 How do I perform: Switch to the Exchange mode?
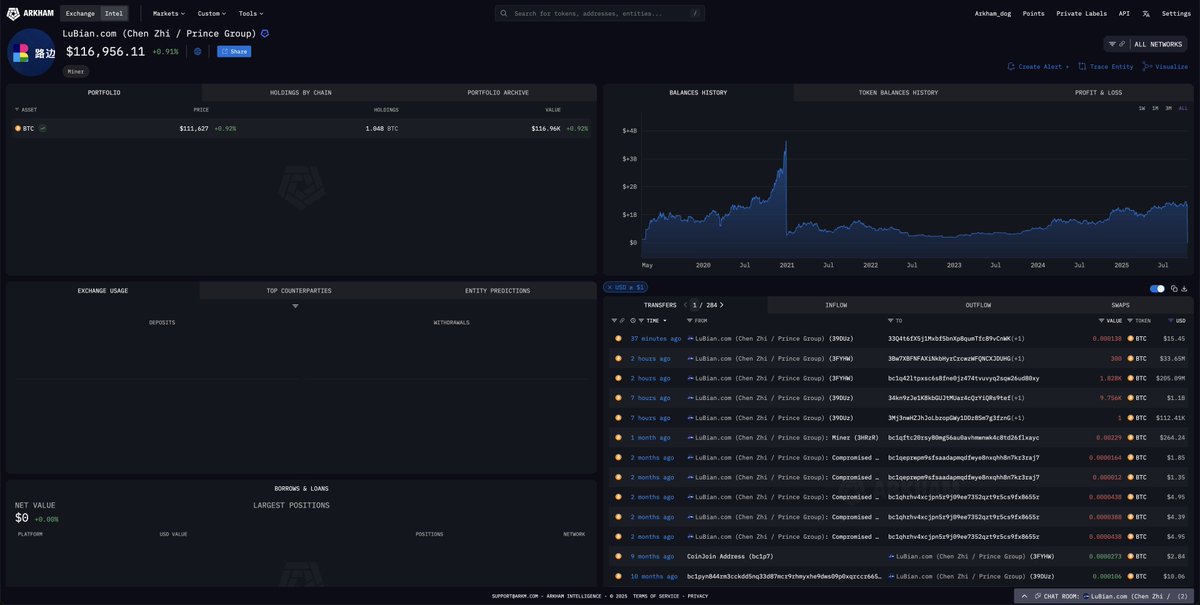(x=79, y=14)
